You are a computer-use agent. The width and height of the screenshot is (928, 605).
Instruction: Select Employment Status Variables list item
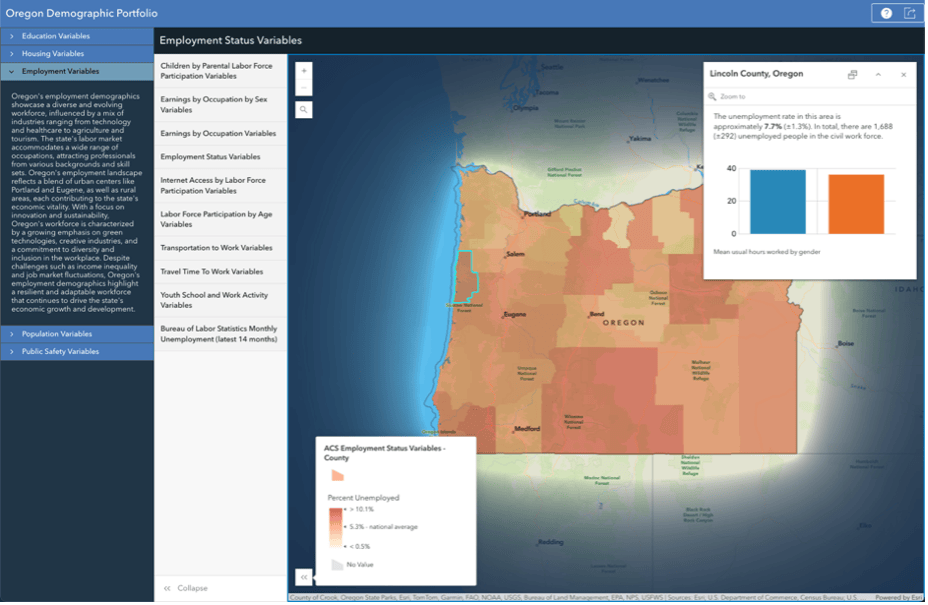[x=221, y=157]
